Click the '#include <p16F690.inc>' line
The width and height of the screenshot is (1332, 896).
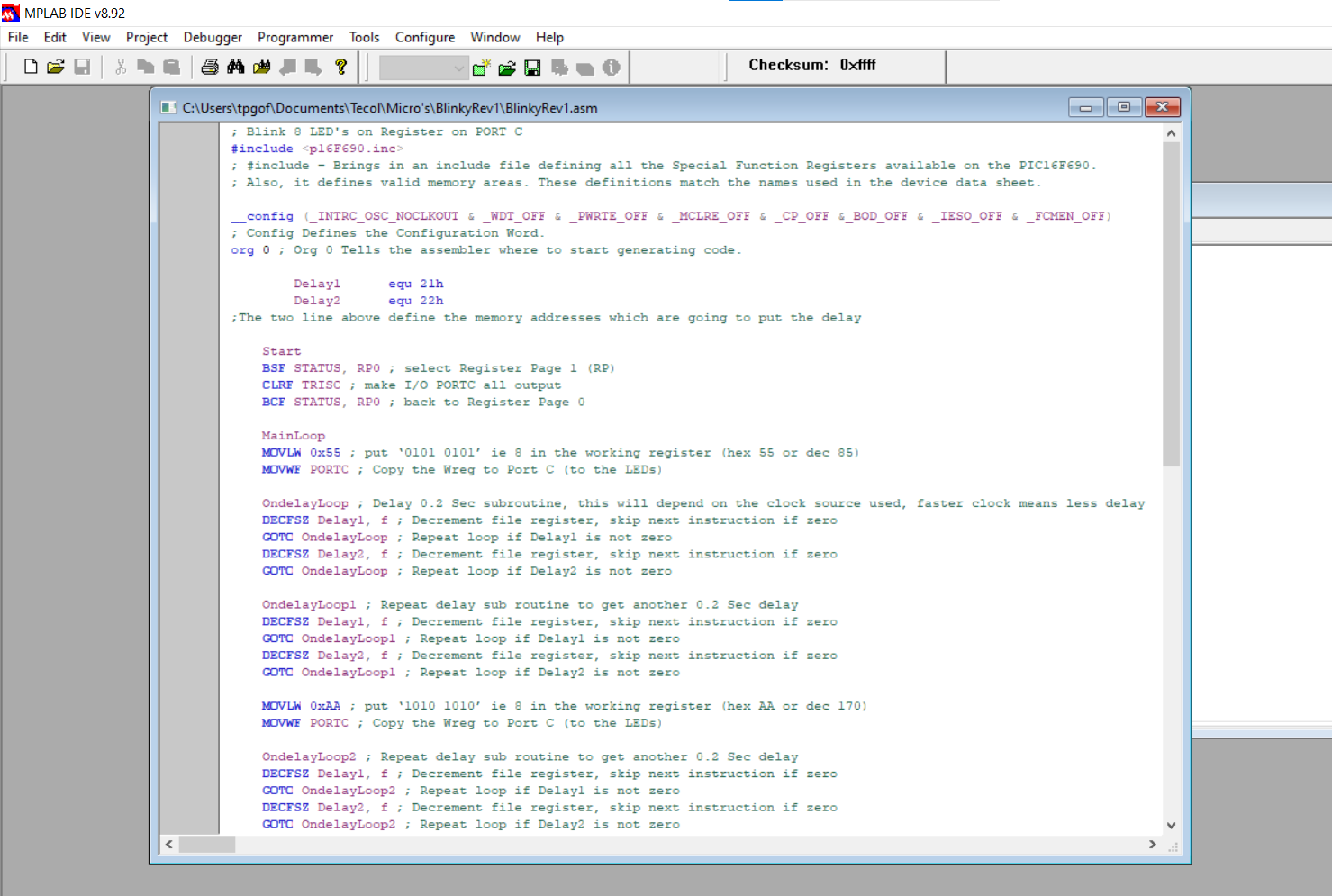pyautogui.click(x=317, y=149)
